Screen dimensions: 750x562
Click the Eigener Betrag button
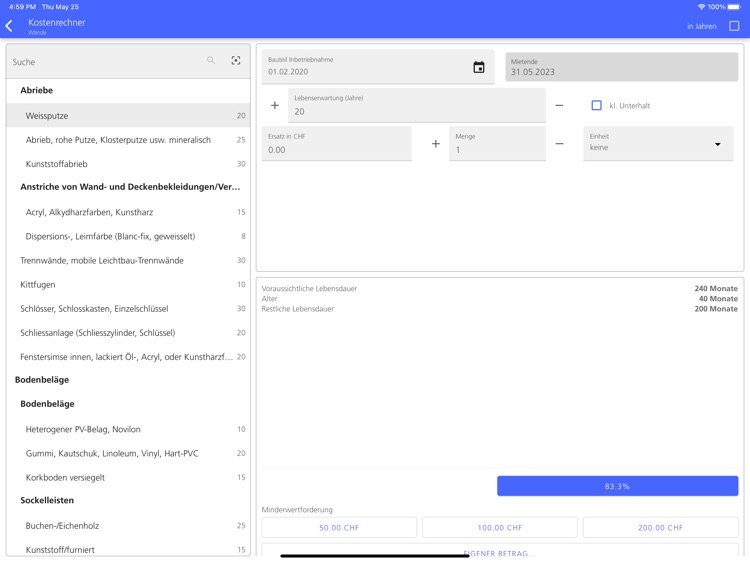[x=500, y=551]
